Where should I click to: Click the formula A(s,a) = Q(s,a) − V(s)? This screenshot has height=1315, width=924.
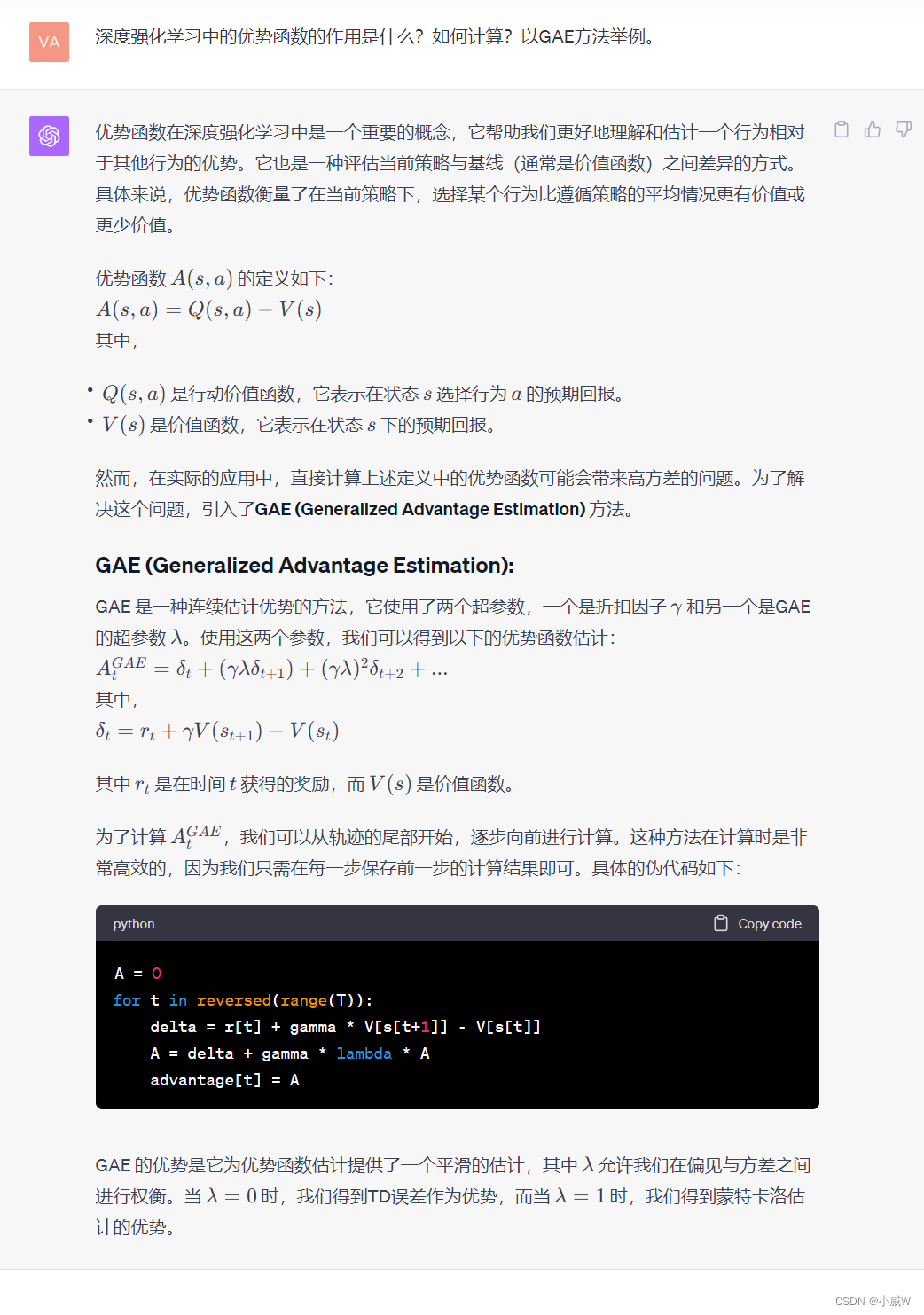click(208, 309)
